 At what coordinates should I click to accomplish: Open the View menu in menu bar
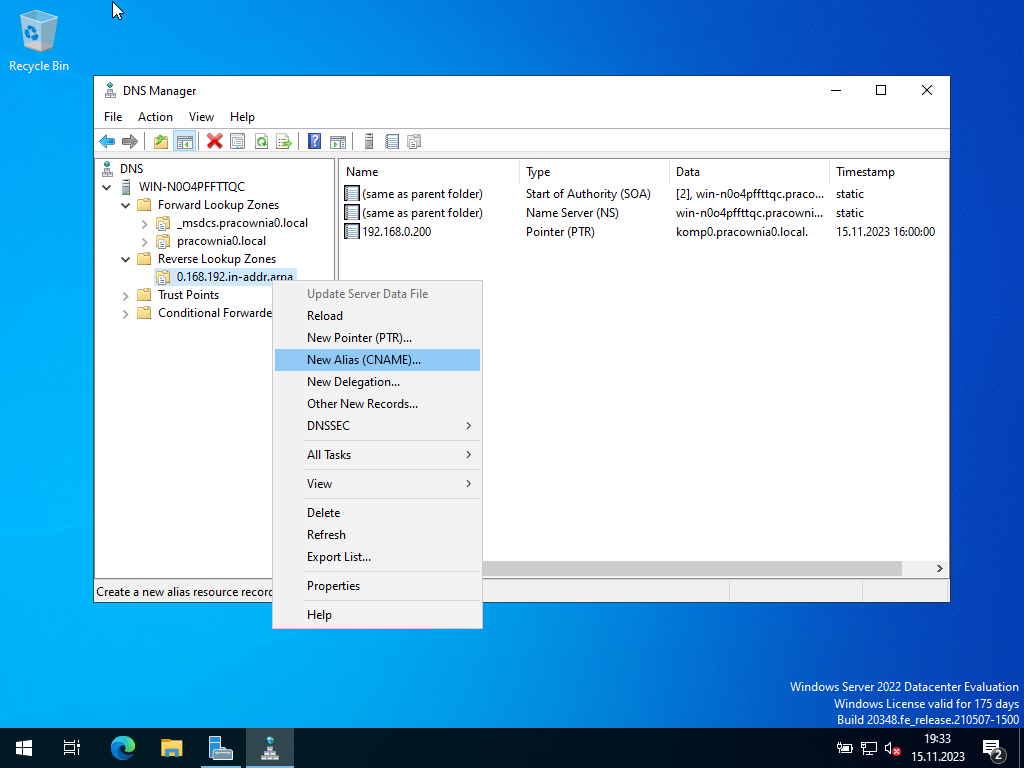coord(201,117)
